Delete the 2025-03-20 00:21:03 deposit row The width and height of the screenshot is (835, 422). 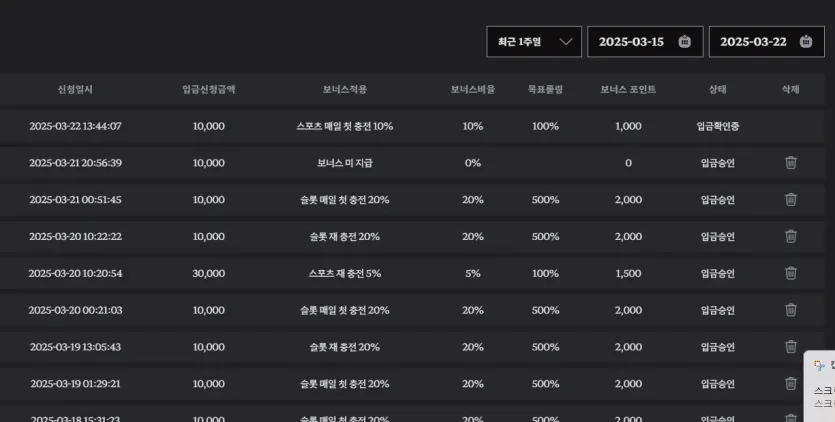pos(791,310)
